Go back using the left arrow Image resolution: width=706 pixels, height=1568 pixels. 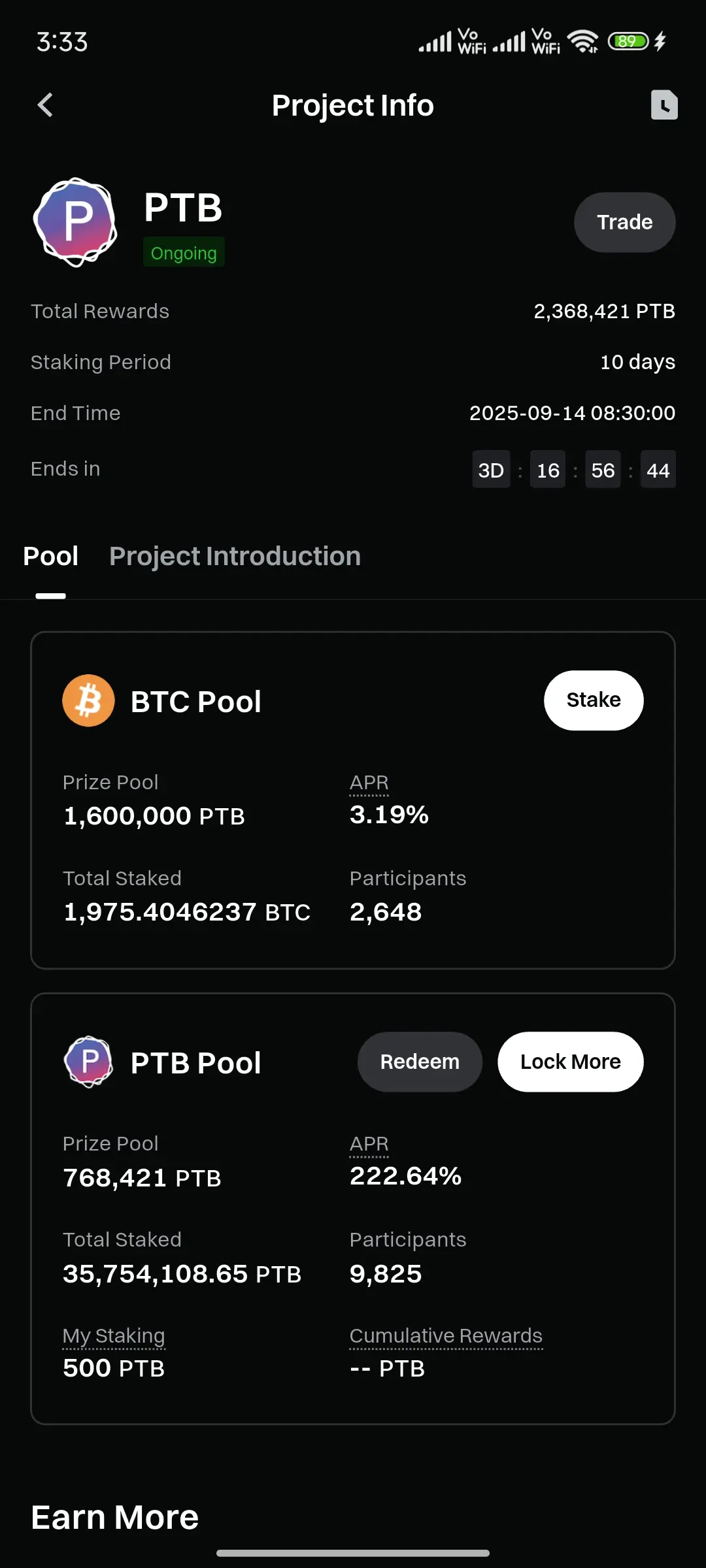pos(45,105)
